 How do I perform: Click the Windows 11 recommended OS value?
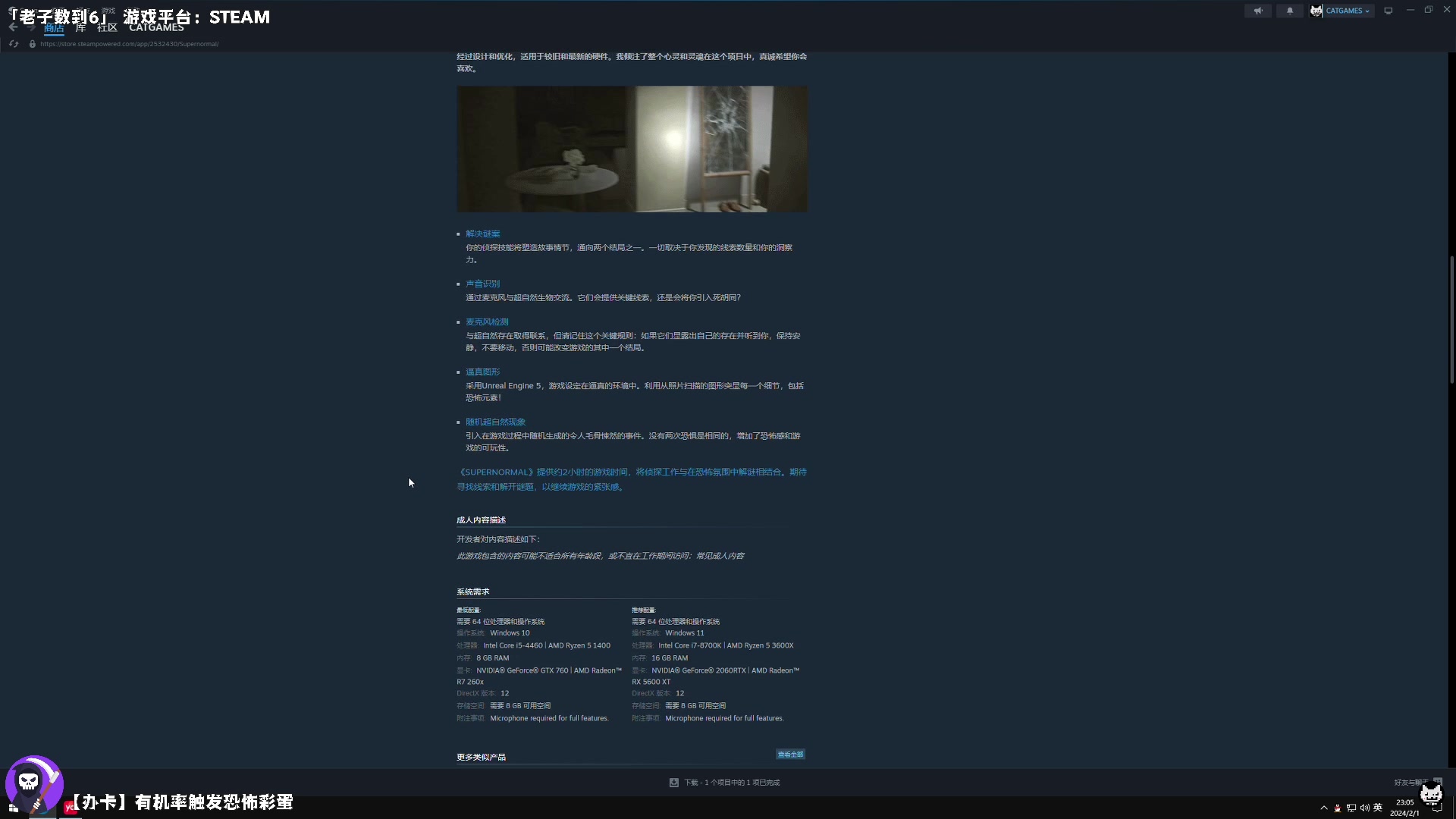pyautogui.click(x=685, y=633)
